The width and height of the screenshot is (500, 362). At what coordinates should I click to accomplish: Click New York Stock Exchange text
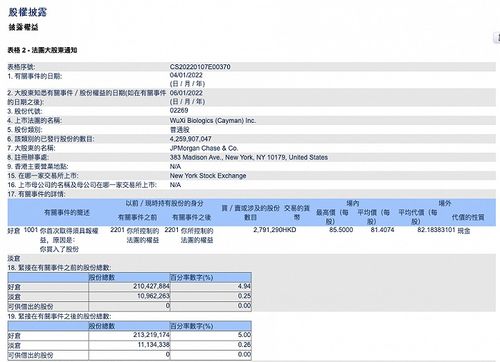pos(208,176)
